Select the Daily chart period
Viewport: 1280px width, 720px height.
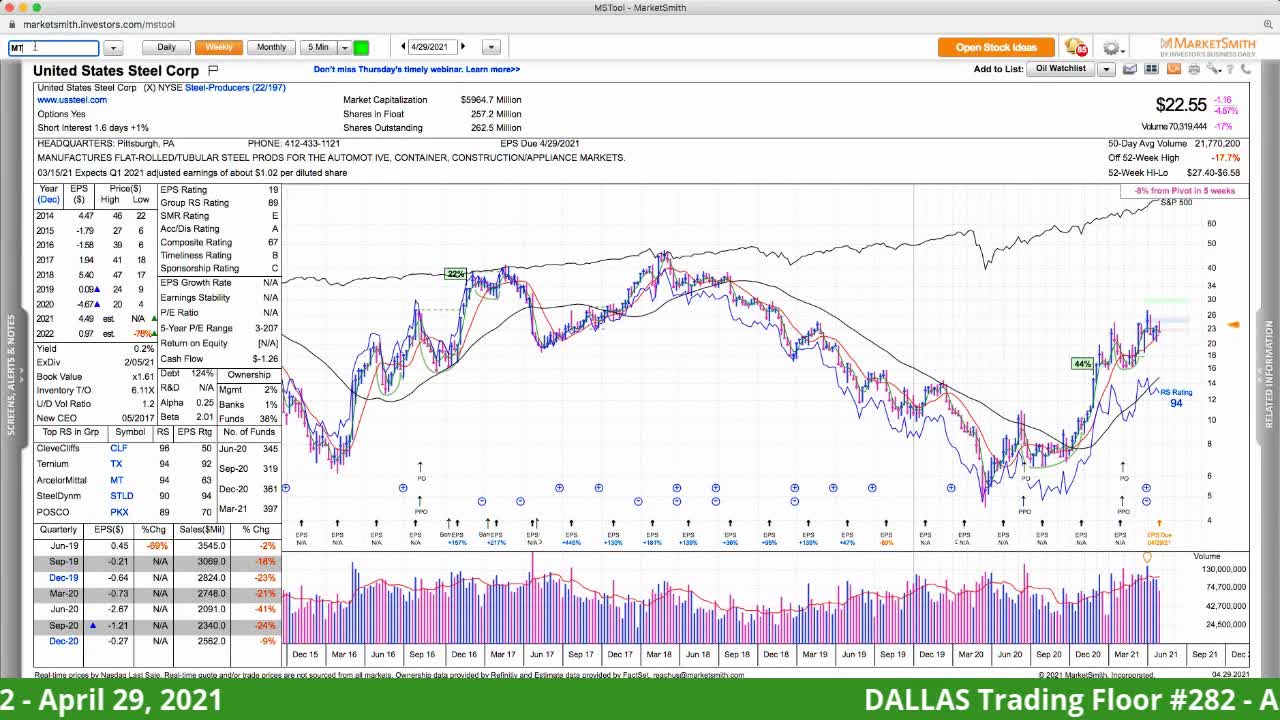[166, 47]
